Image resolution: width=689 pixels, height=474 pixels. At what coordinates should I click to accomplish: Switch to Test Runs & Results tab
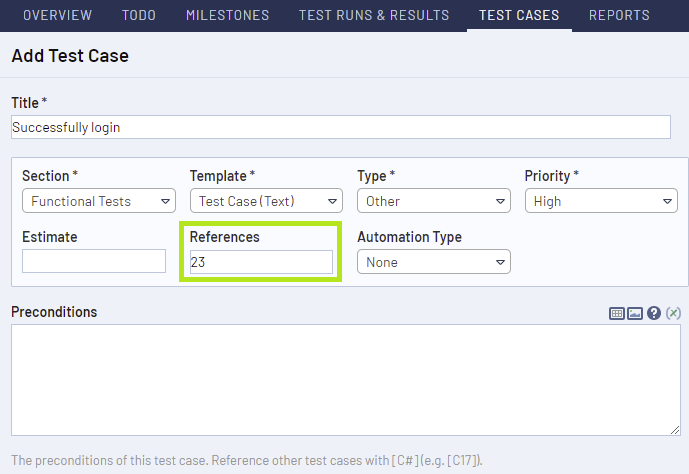[374, 15]
